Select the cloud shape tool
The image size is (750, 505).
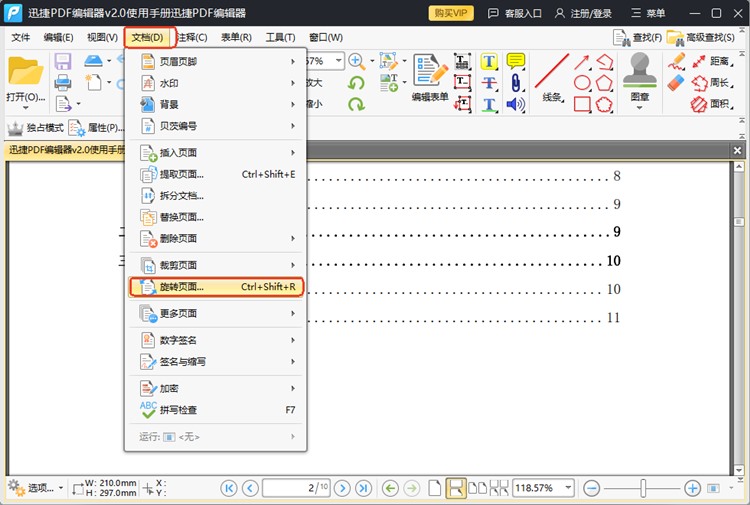point(604,104)
